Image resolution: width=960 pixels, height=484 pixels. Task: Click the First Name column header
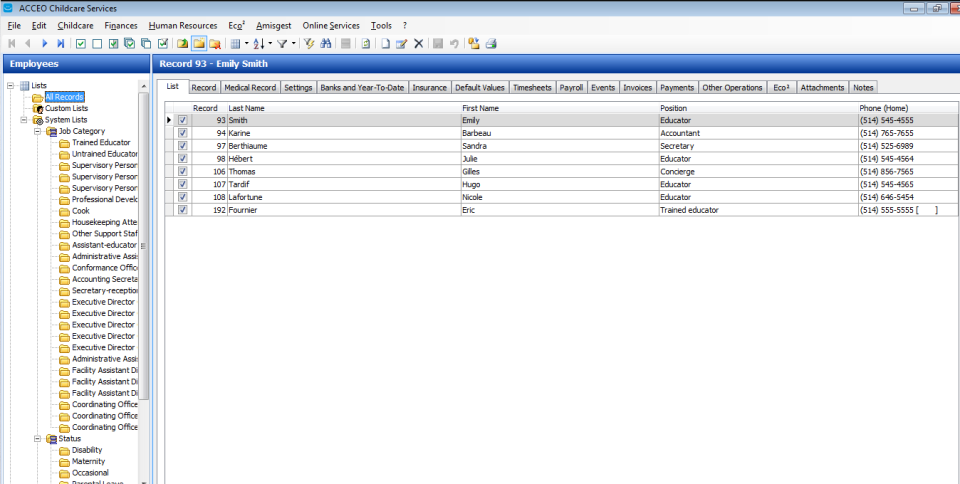[x=560, y=108]
